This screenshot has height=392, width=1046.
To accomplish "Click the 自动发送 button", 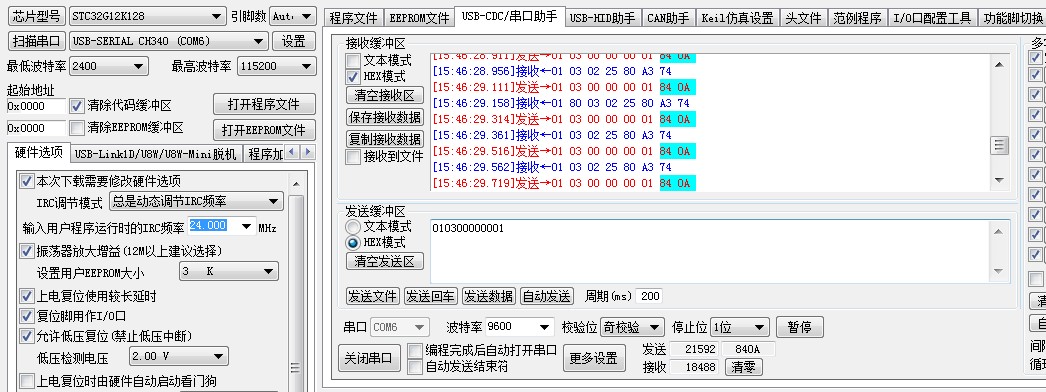I will point(547,296).
